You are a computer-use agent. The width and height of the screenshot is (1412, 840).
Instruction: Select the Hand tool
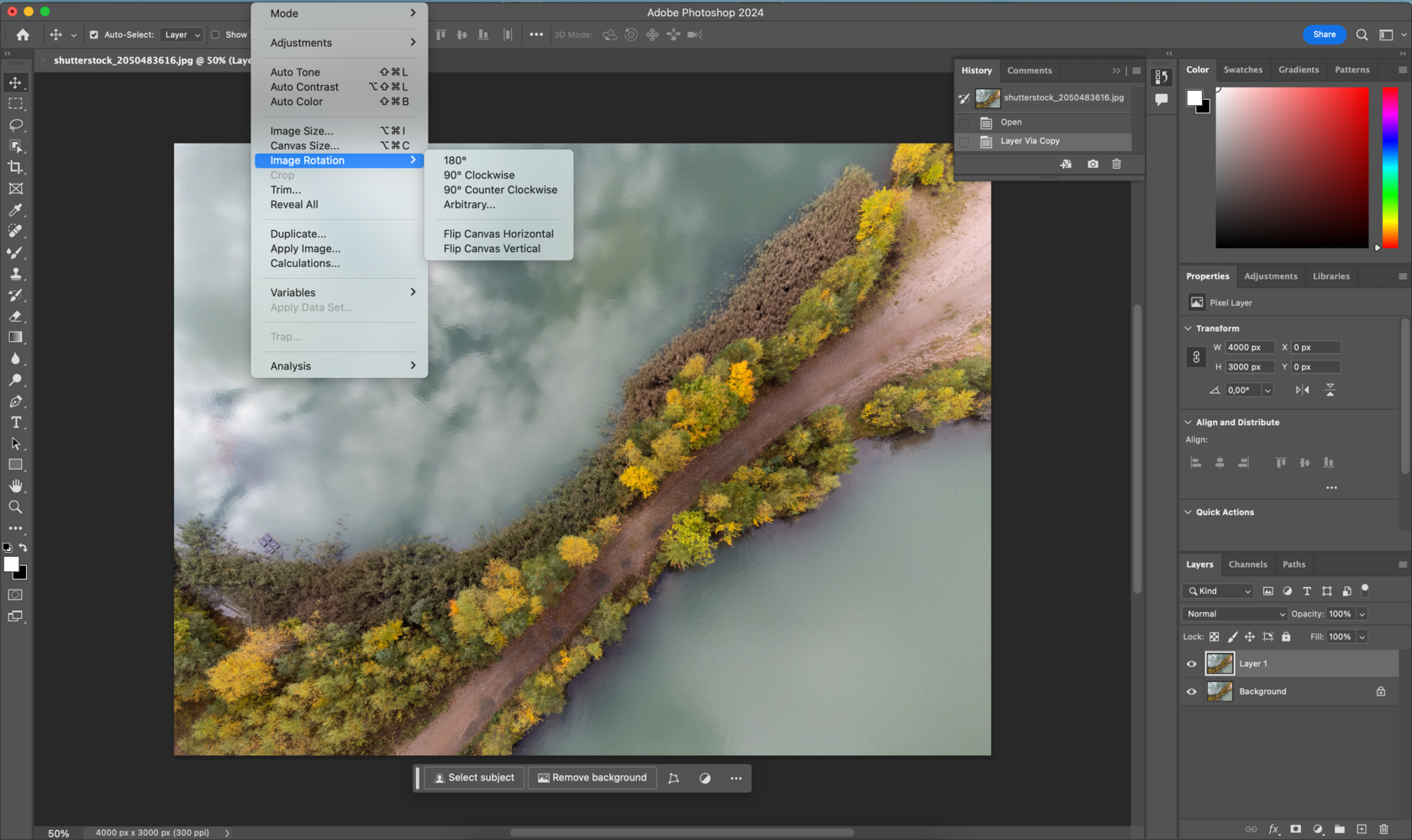tap(15, 486)
